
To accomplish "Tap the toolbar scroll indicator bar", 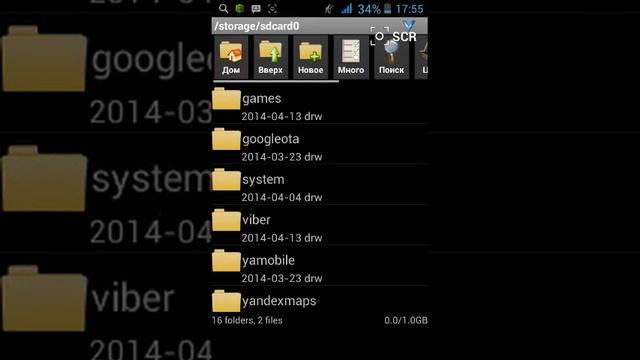I will (276, 81).
